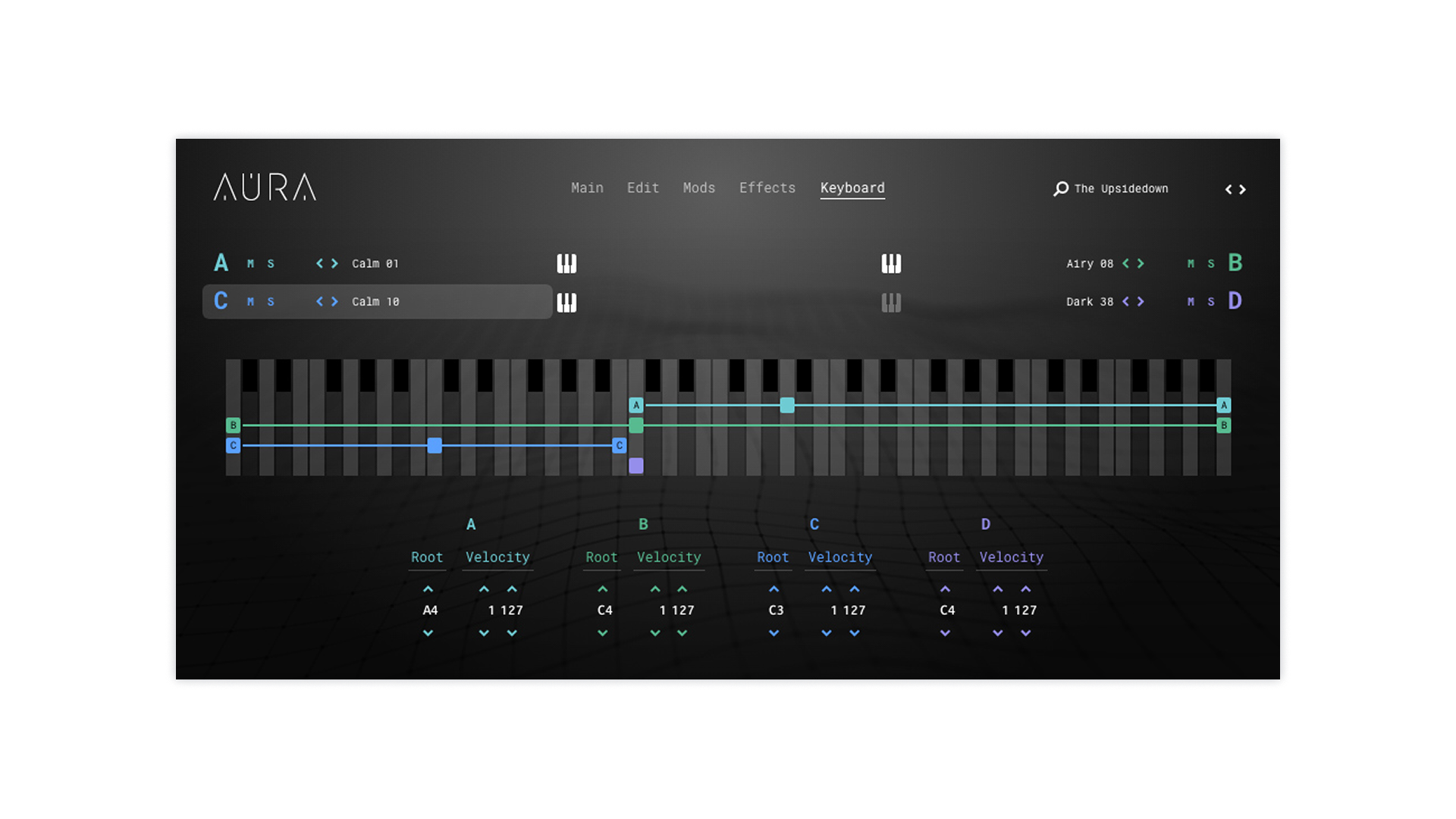Solo layer B

point(1211,264)
